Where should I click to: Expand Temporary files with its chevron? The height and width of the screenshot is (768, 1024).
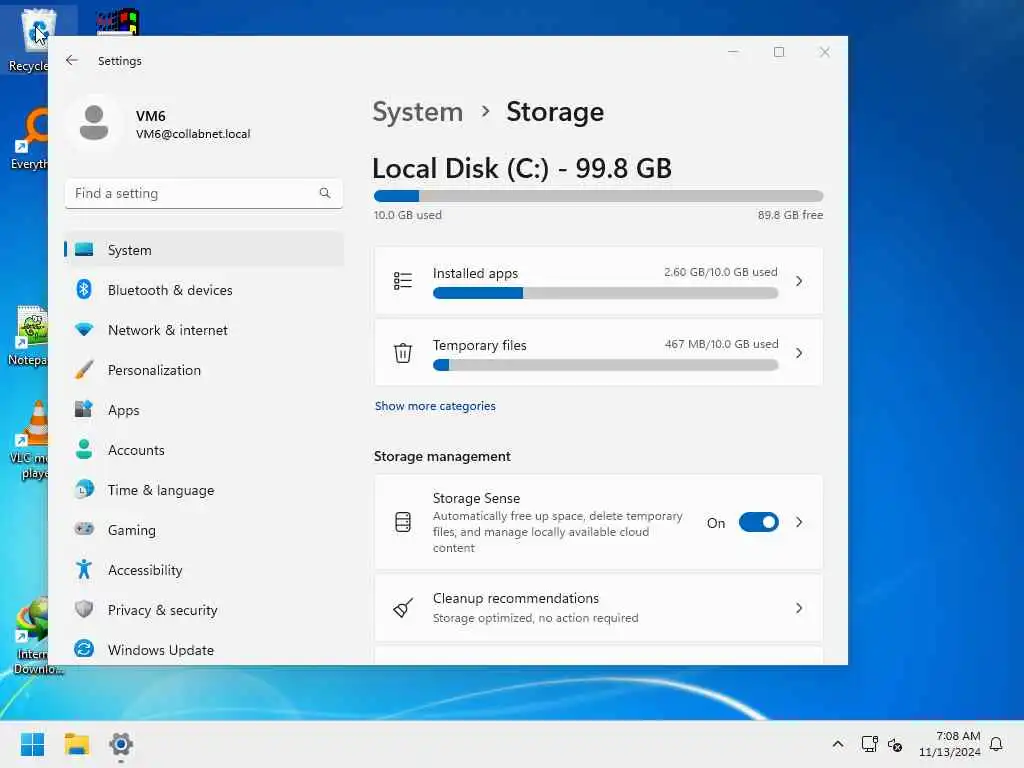pos(799,353)
